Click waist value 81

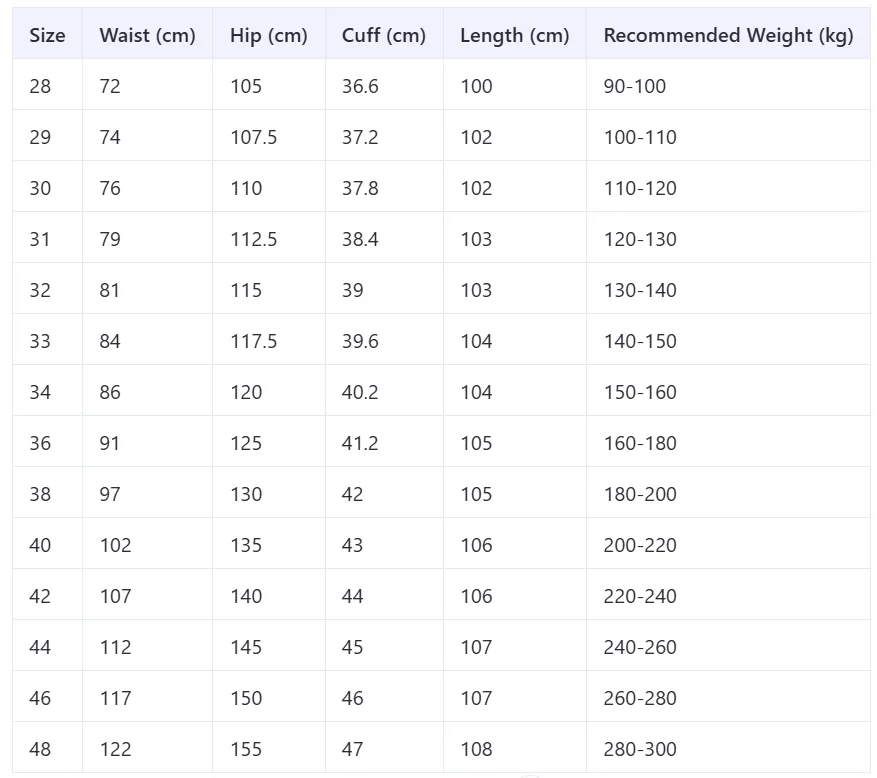[x=109, y=290]
